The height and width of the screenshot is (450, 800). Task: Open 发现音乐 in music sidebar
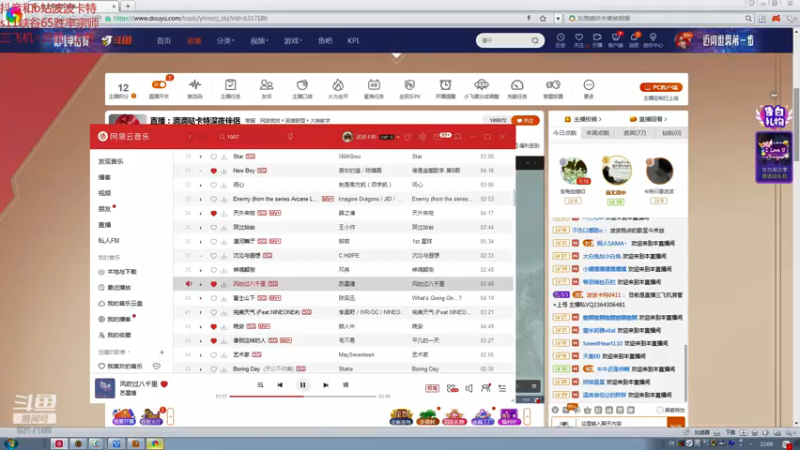[111, 161]
